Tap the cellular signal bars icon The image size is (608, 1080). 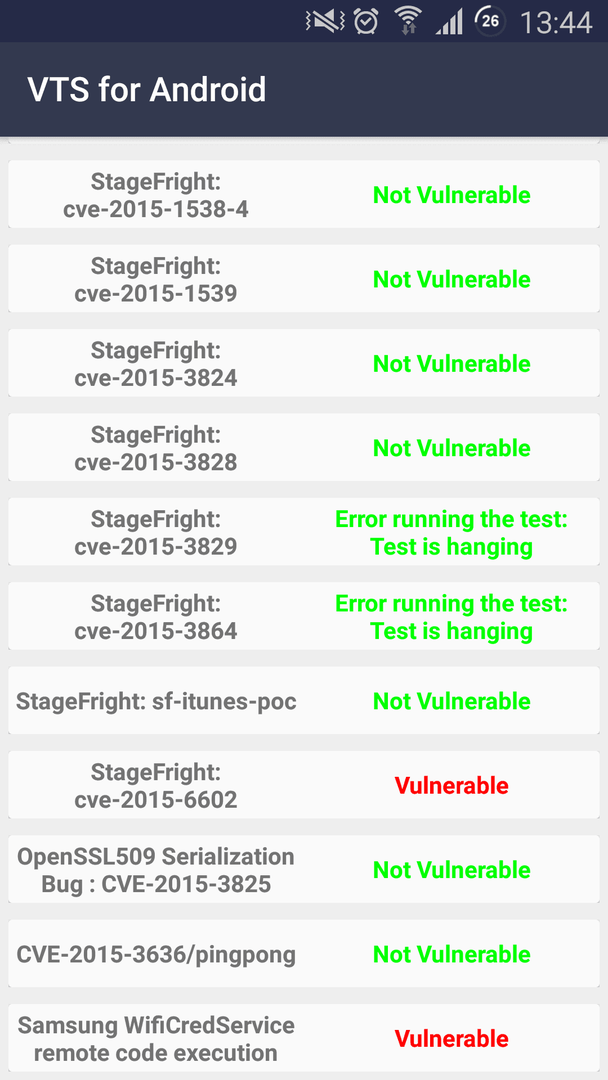coord(449,23)
